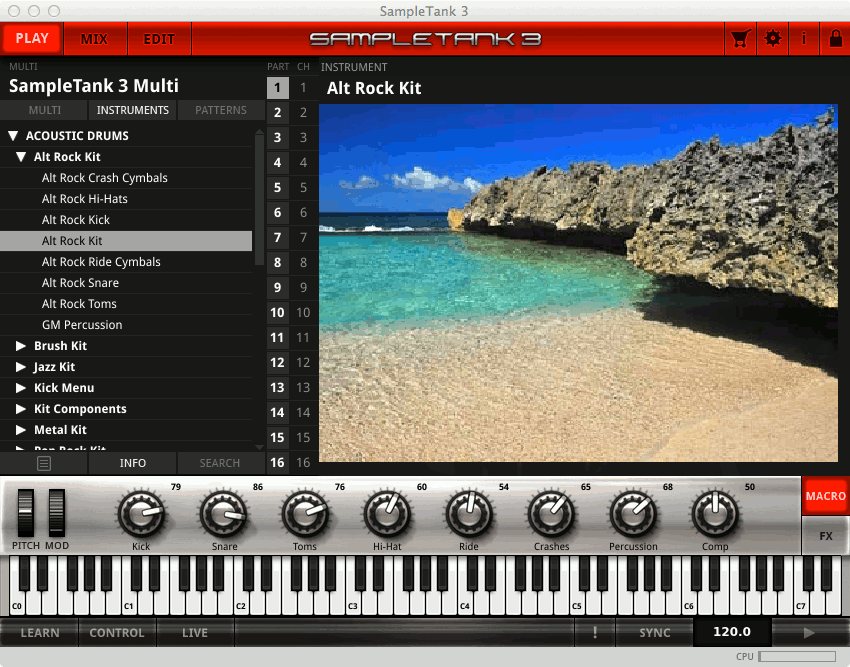Image resolution: width=850 pixels, height=667 pixels.
Task: Expand the Jazz Kit folder
Action: pos(21,367)
